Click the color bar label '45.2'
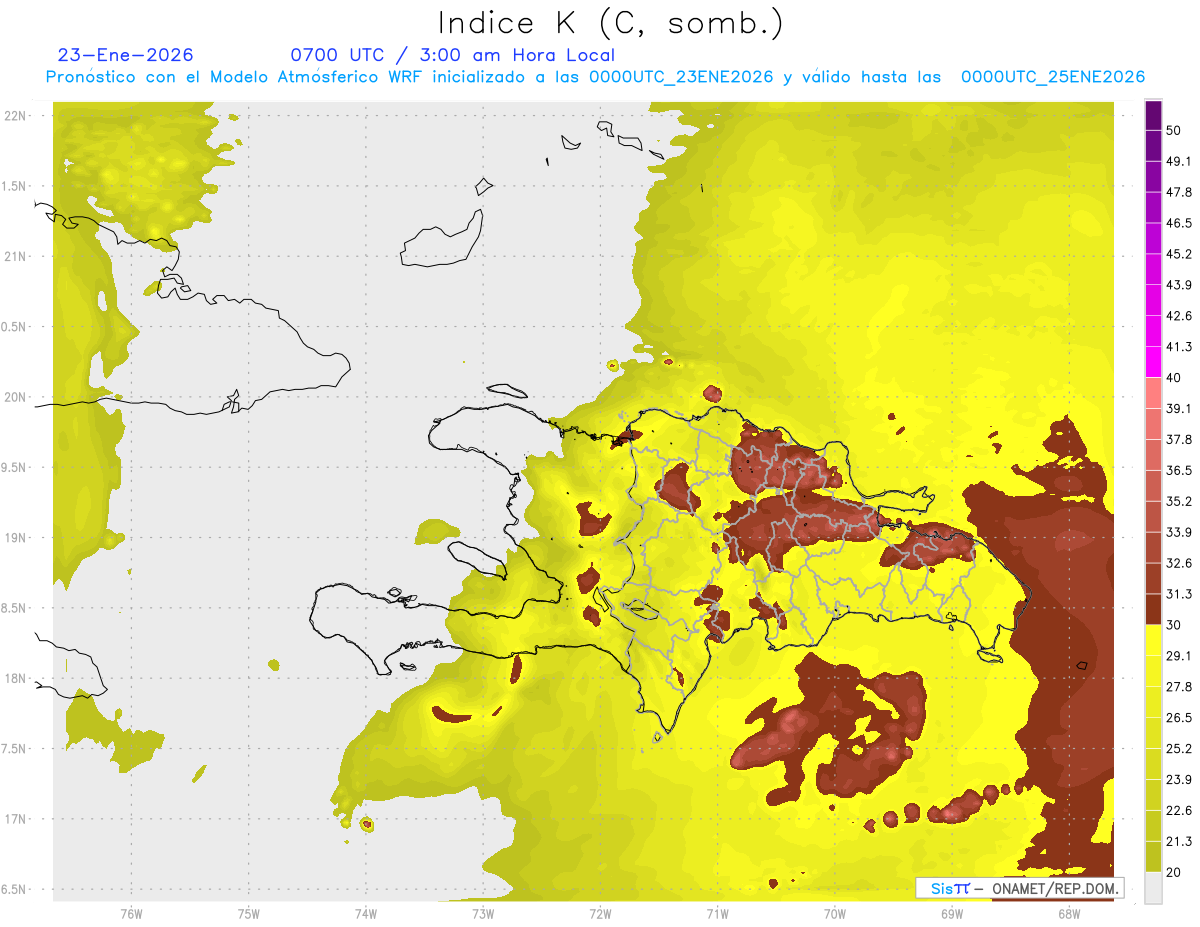Viewport: 1200px width, 927px height. point(1179,254)
